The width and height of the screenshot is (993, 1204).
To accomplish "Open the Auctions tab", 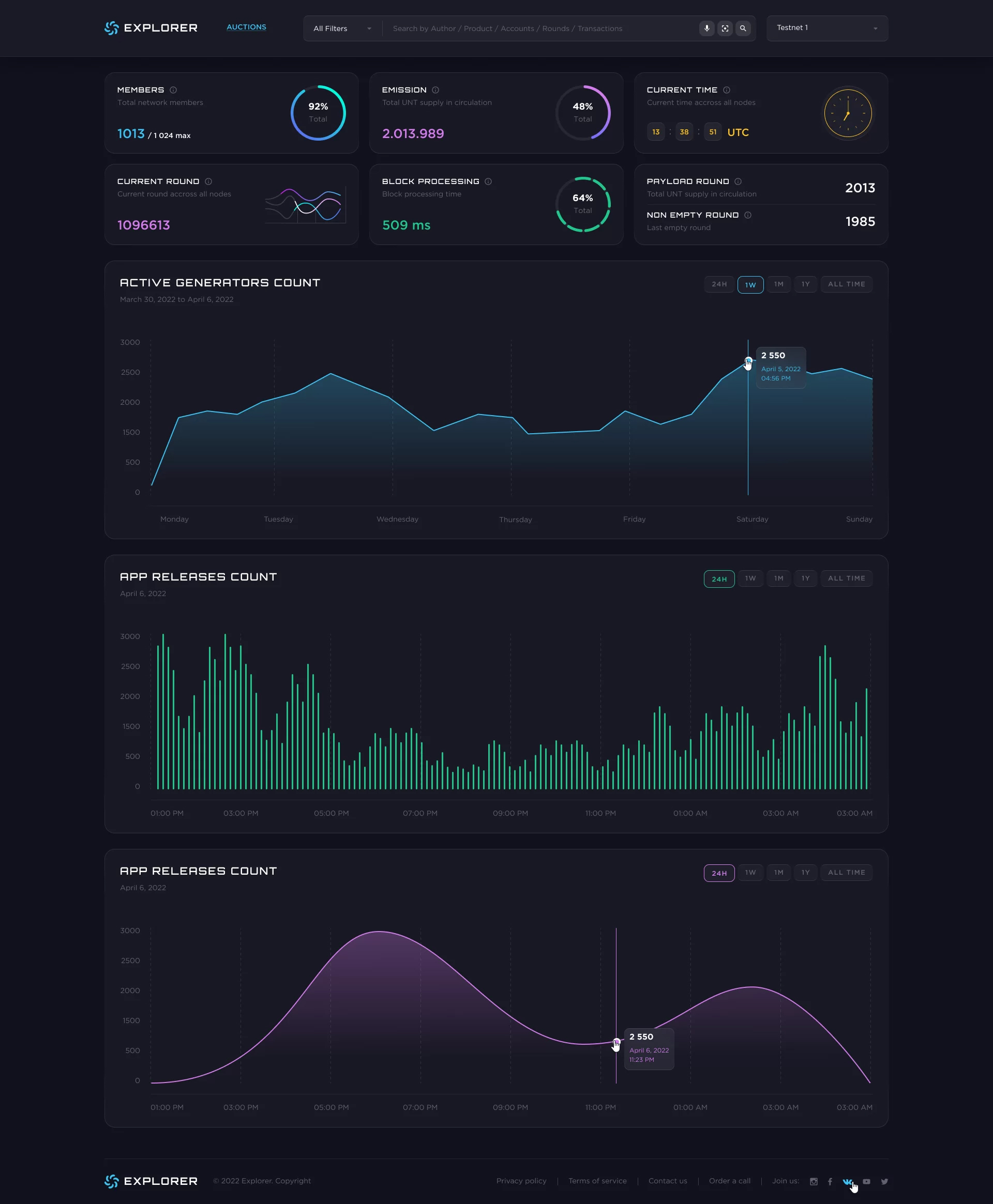I will point(246,27).
